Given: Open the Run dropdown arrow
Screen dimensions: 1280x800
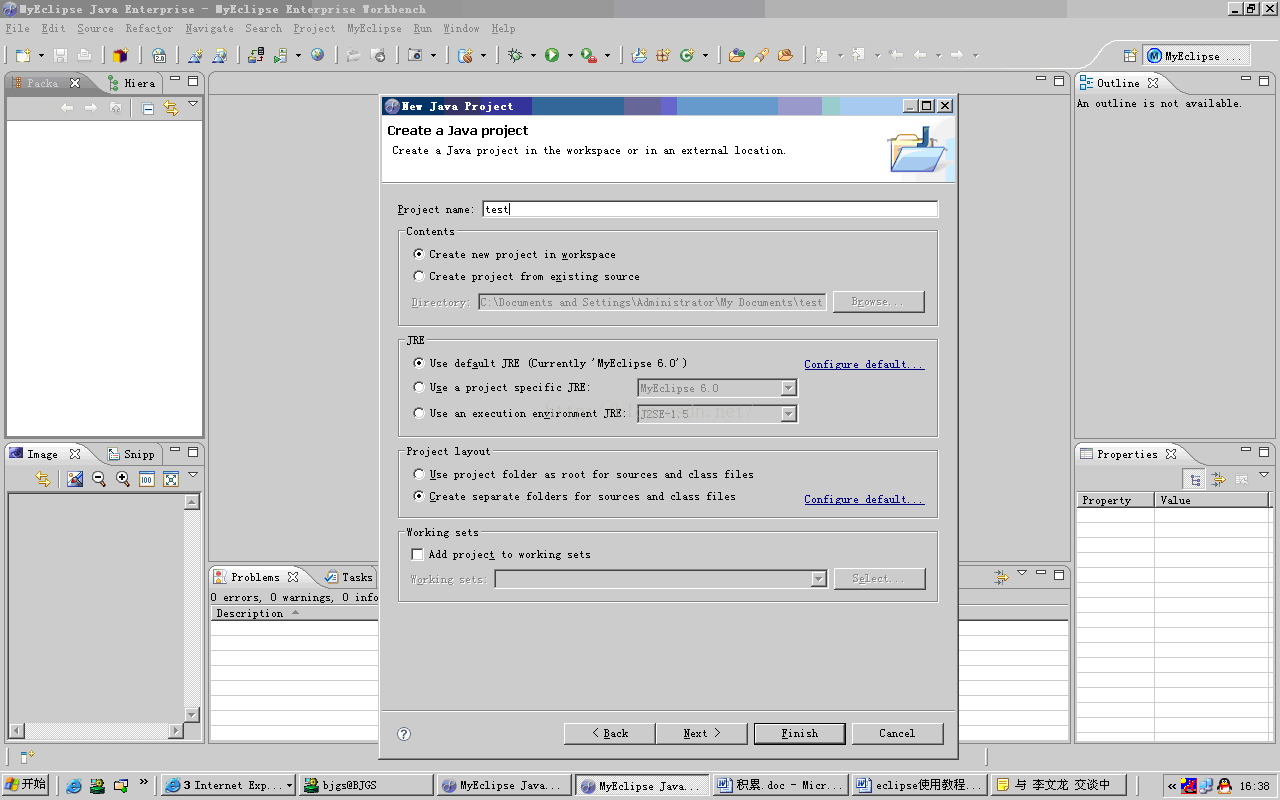Looking at the screenshot, I should tap(569, 56).
